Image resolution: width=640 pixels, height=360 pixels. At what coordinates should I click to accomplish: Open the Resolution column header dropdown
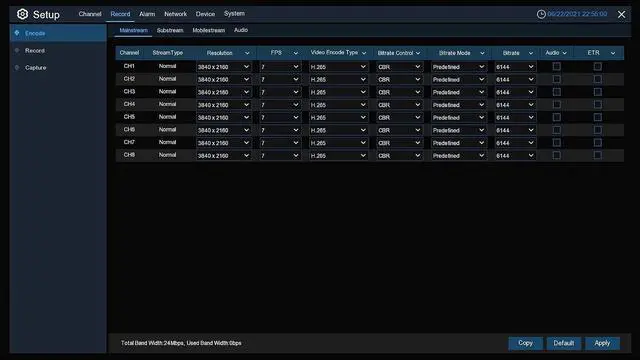(247, 53)
